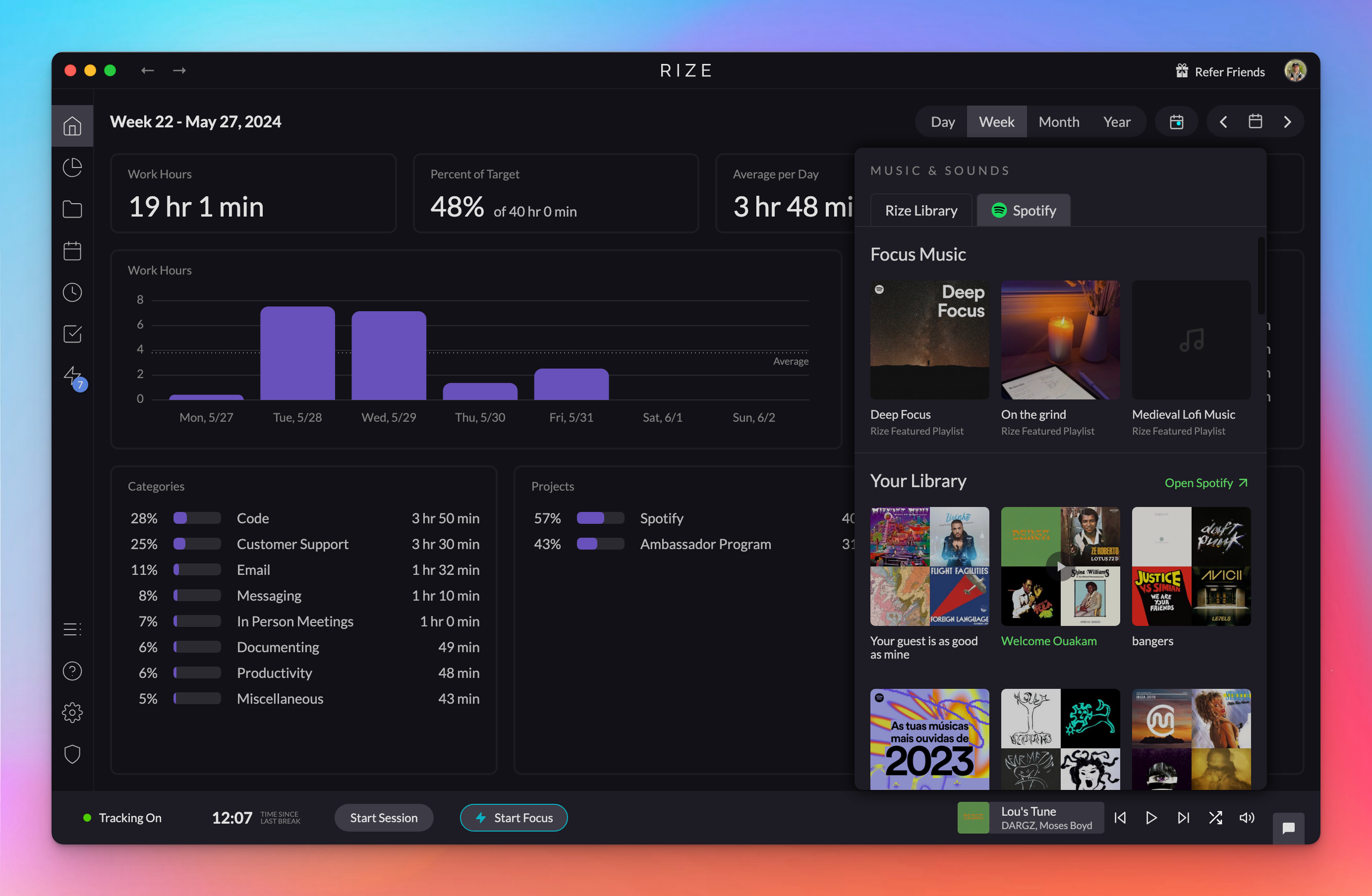Image resolution: width=1372 pixels, height=896 pixels.
Task: Switch to the Month view tab
Action: coord(1058,121)
